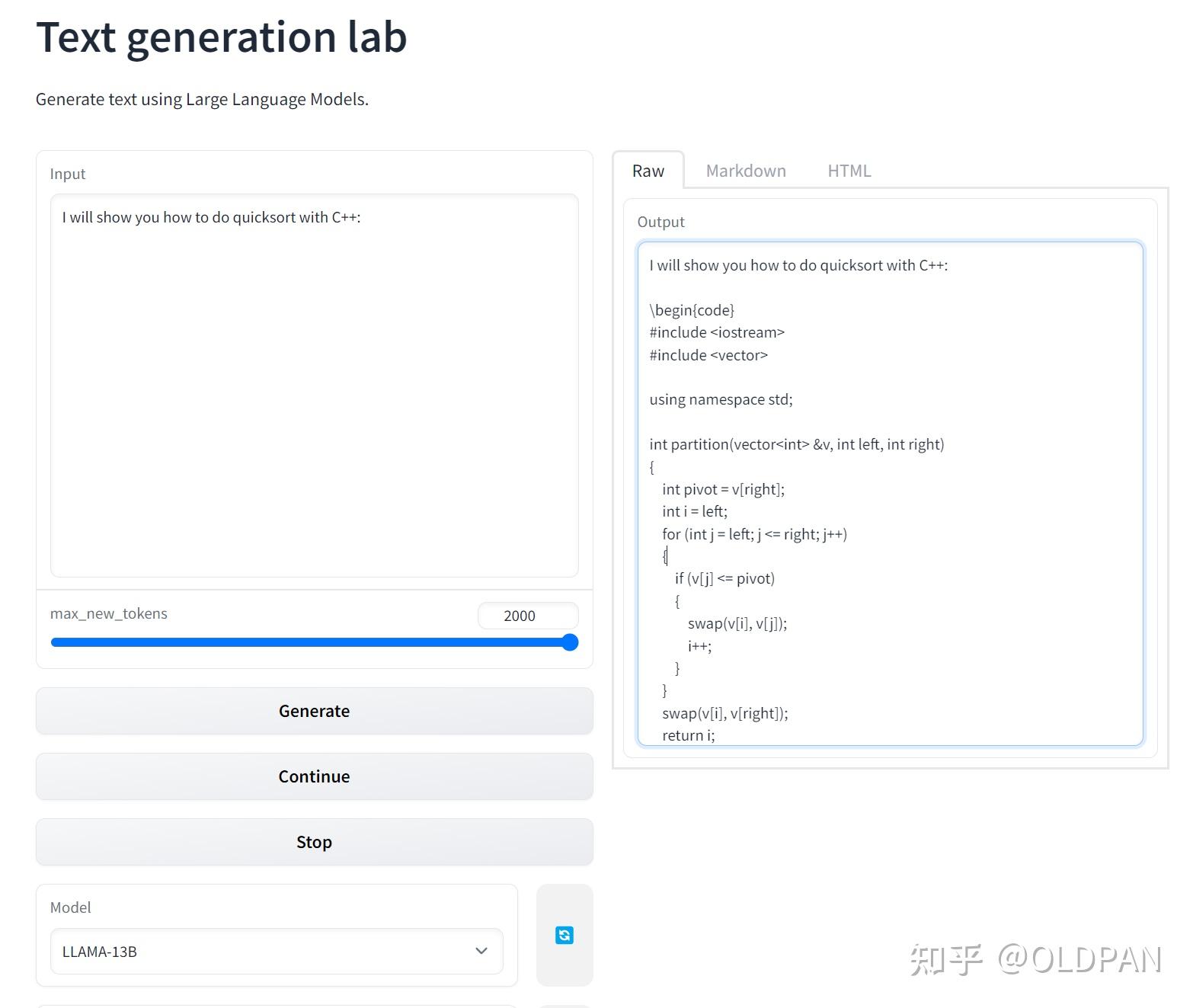
Task: Click the Model label above the dropdown
Action: coord(70,907)
